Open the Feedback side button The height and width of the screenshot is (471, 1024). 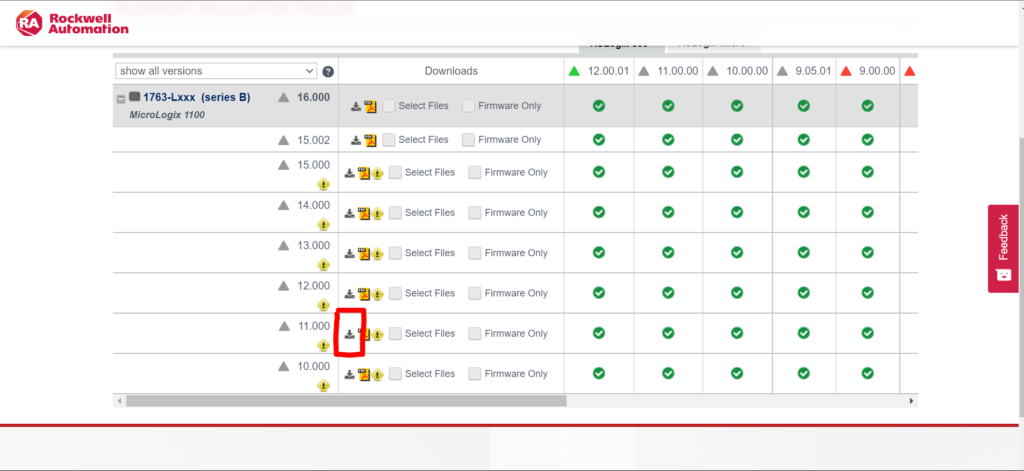[1003, 249]
